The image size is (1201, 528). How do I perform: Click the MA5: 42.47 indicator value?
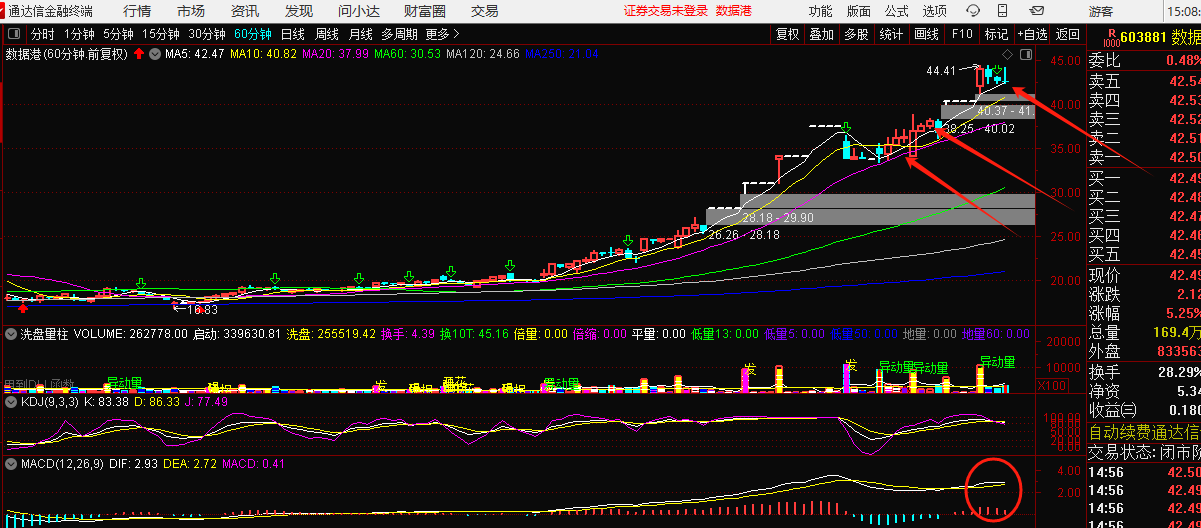pyautogui.click(x=195, y=53)
